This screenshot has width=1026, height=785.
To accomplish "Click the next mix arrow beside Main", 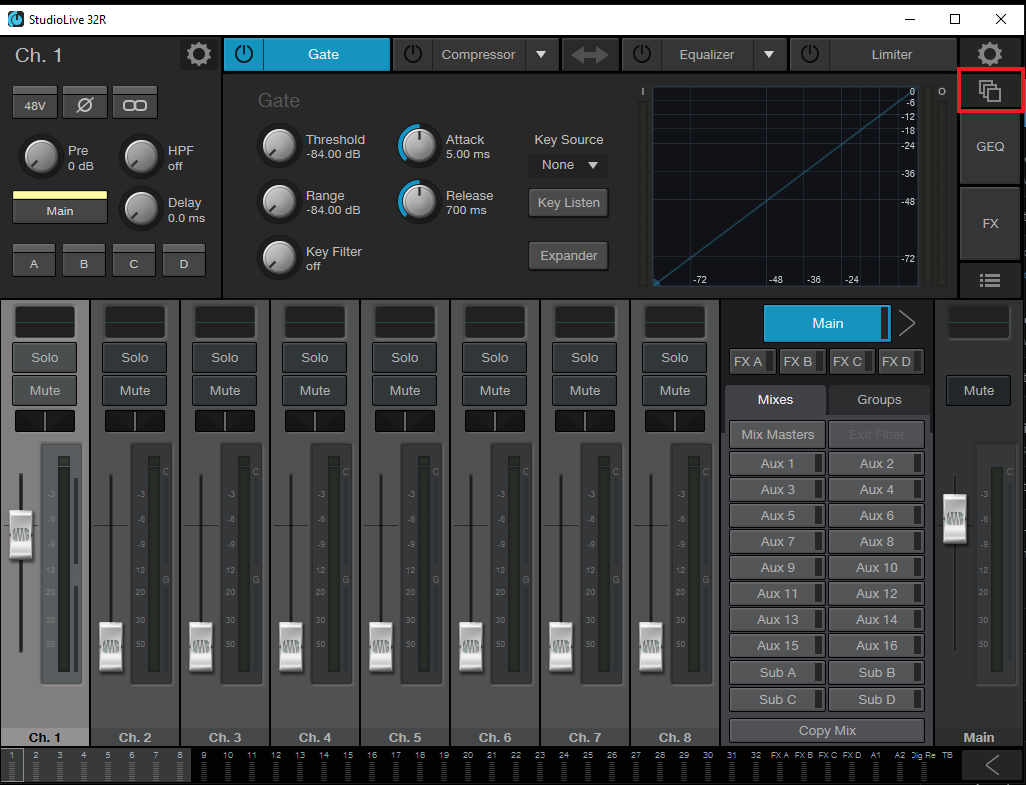I will pos(907,323).
